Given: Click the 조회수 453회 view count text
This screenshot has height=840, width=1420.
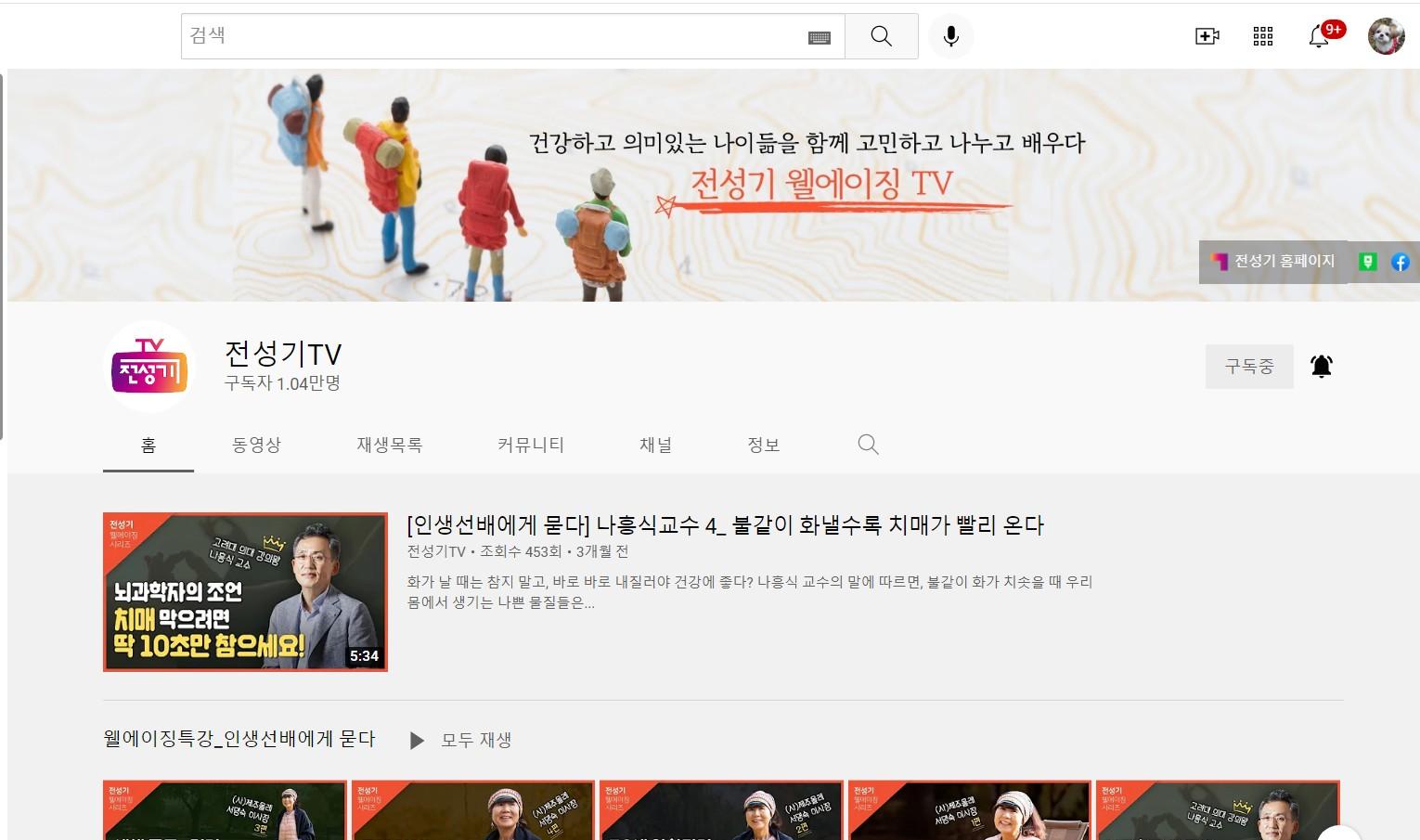Looking at the screenshot, I should (521, 551).
